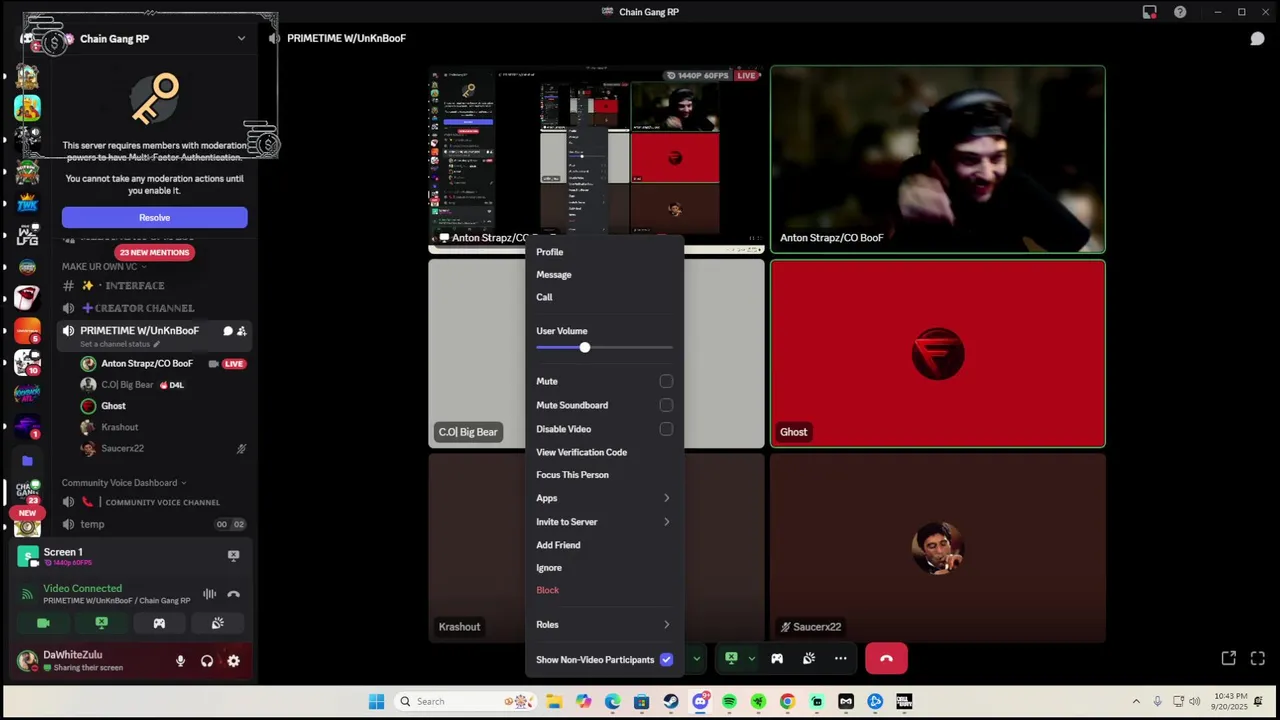Screen dimensions: 1280x720
Task: Open Google Chrome from taskbar
Action: (787, 702)
